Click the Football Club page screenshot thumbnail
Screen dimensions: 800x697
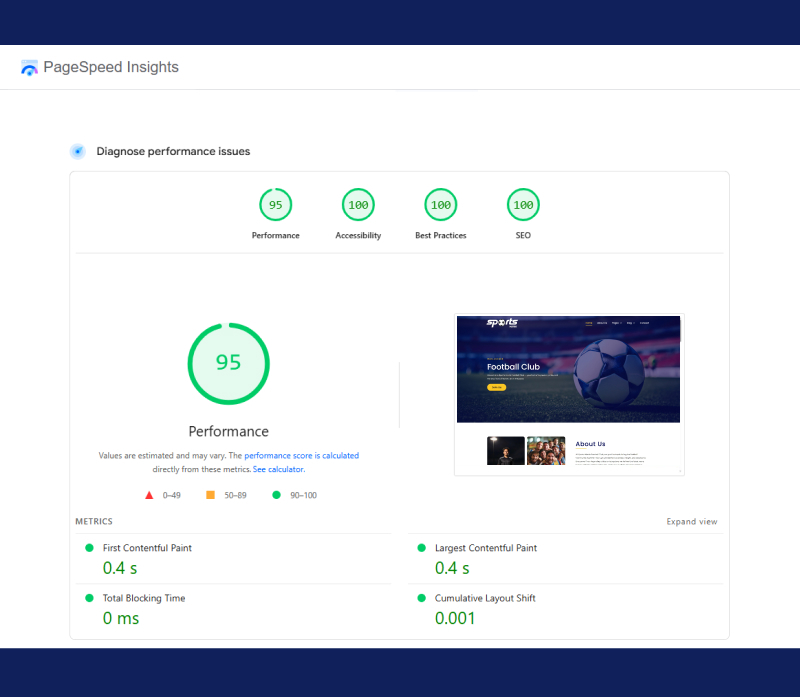click(x=568, y=395)
